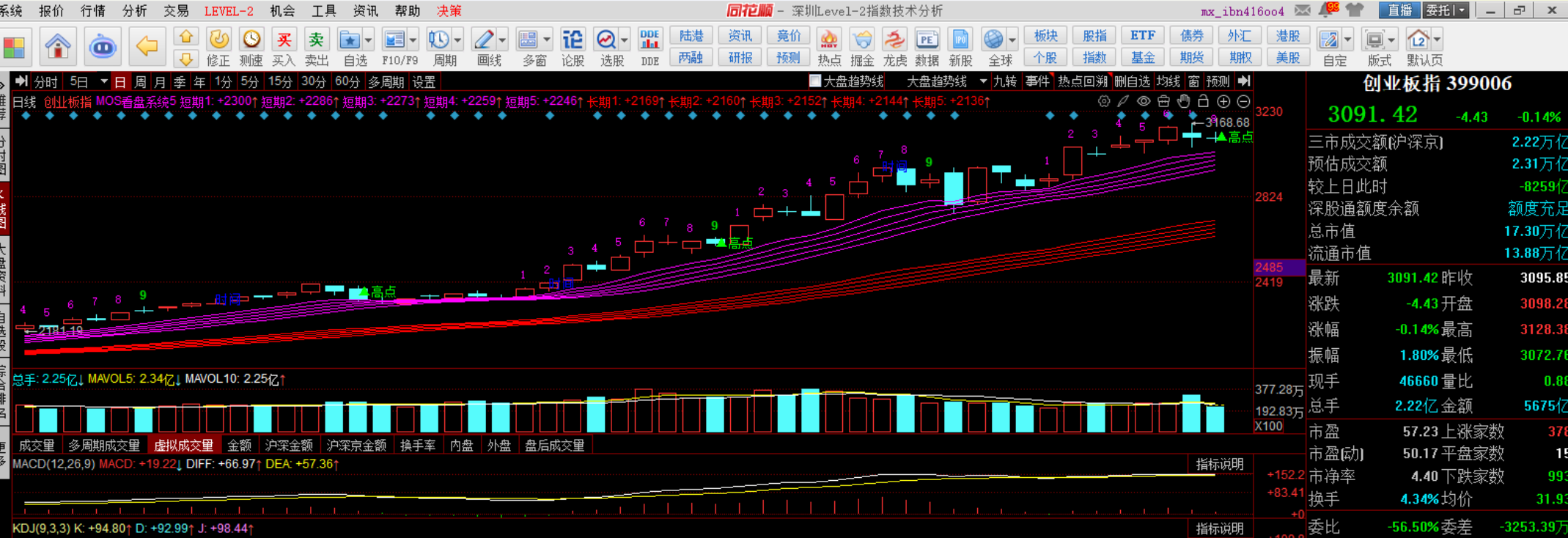
Task: Click the 陆港 button
Action: coord(691,36)
